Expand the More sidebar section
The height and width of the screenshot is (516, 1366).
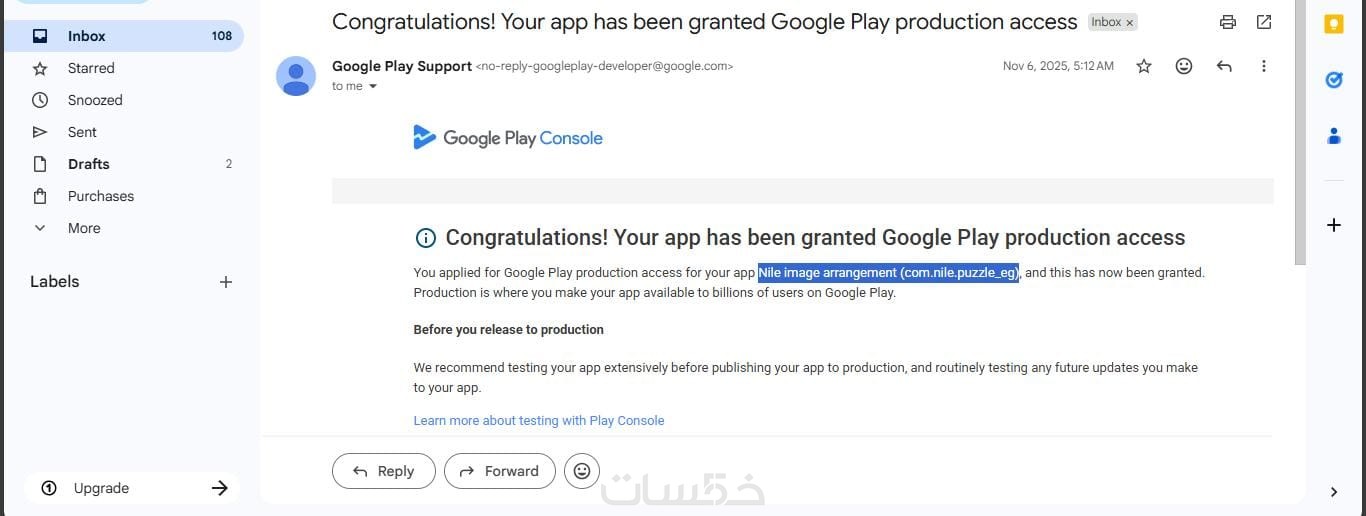(84, 228)
